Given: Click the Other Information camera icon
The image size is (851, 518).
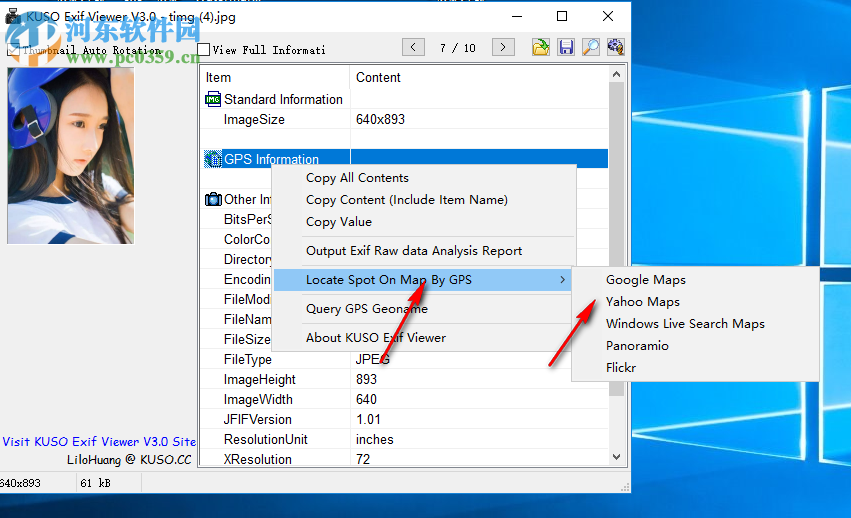Looking at the screenshot, I should [x=213, y=199].
